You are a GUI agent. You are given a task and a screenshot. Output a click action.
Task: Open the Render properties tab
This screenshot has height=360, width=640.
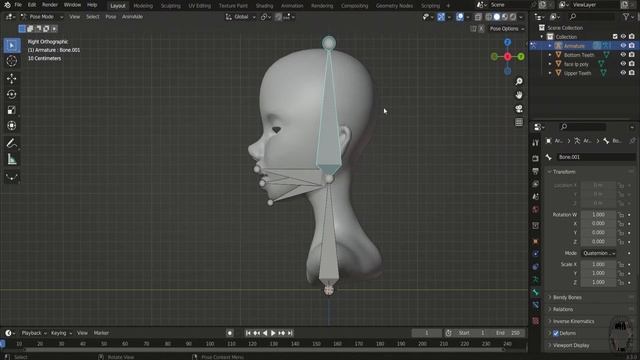coord(536,158)
